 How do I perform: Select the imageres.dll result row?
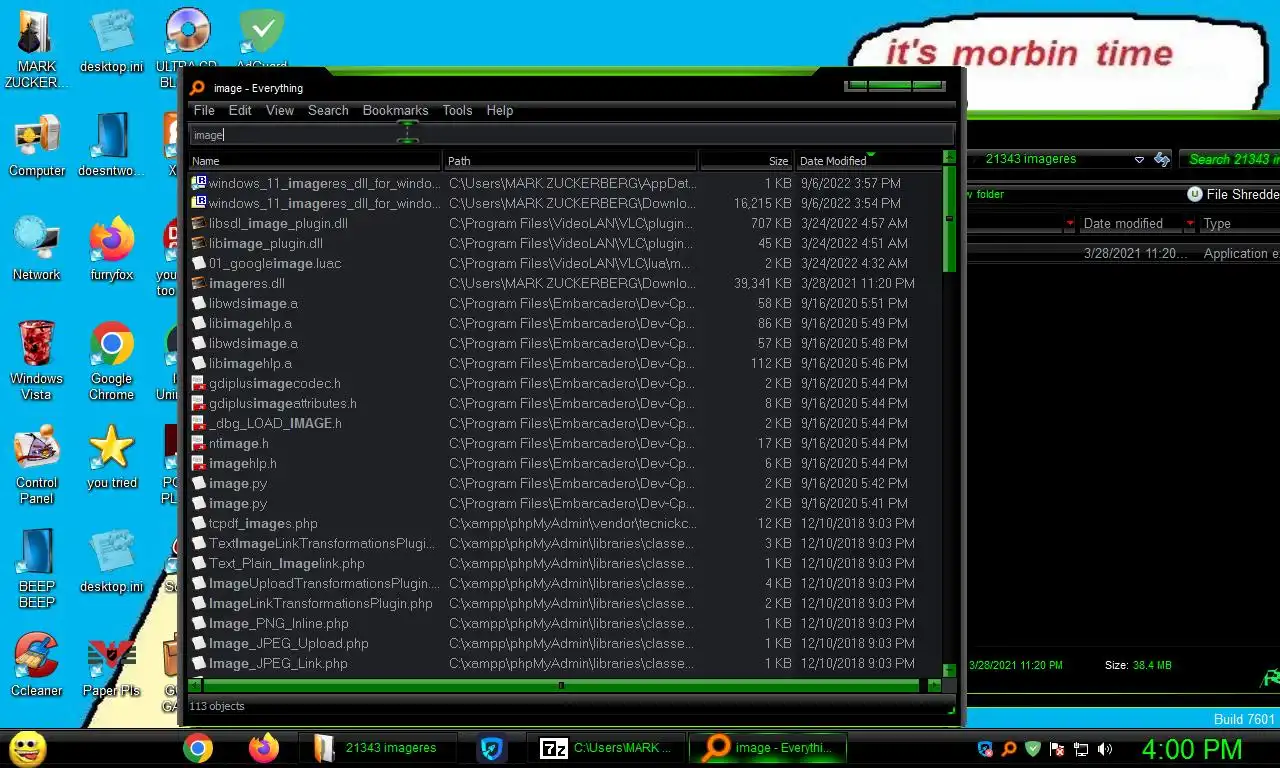[x=565, y=283]
